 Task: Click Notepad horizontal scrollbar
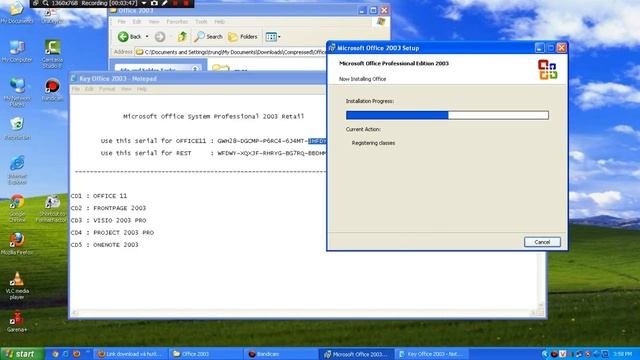click(x=304, y=313)
